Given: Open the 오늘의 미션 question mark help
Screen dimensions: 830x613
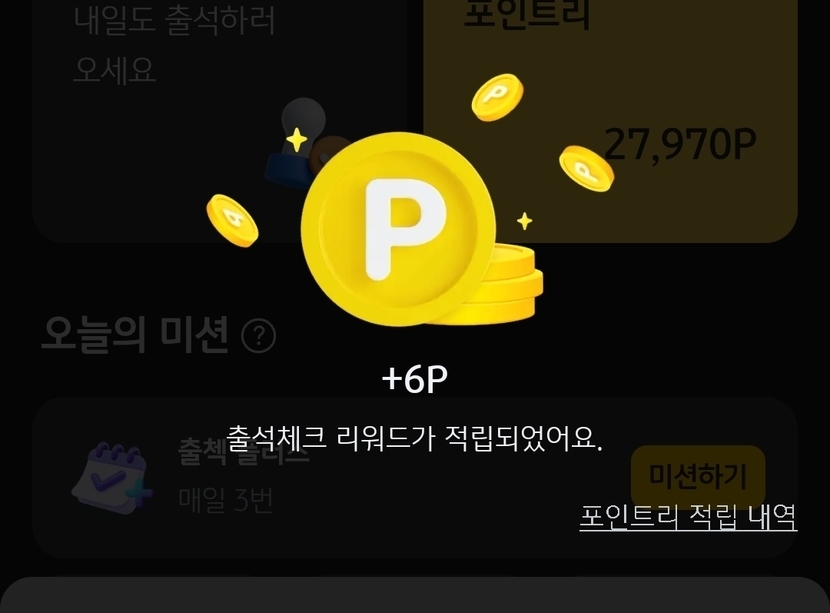Looking at the screenshot, I should point(258,336).
